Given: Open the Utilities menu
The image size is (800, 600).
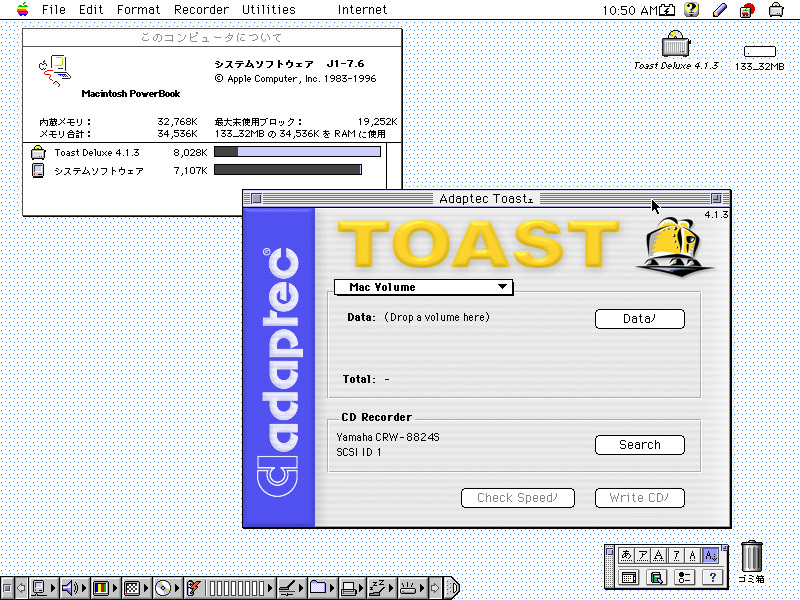Looking at the screenshot, I should (268, 9).
